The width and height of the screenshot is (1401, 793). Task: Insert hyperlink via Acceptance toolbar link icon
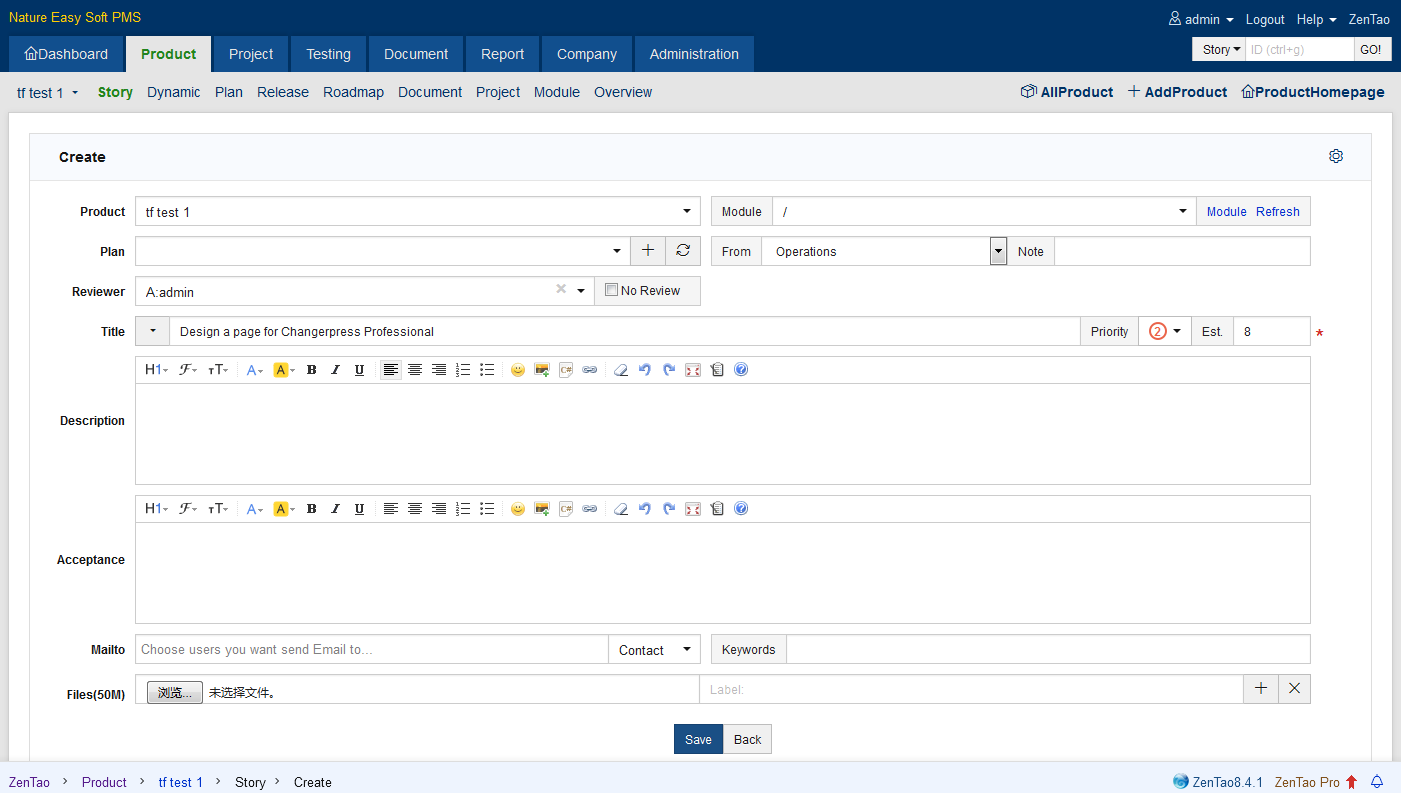(x=590, y=509)
